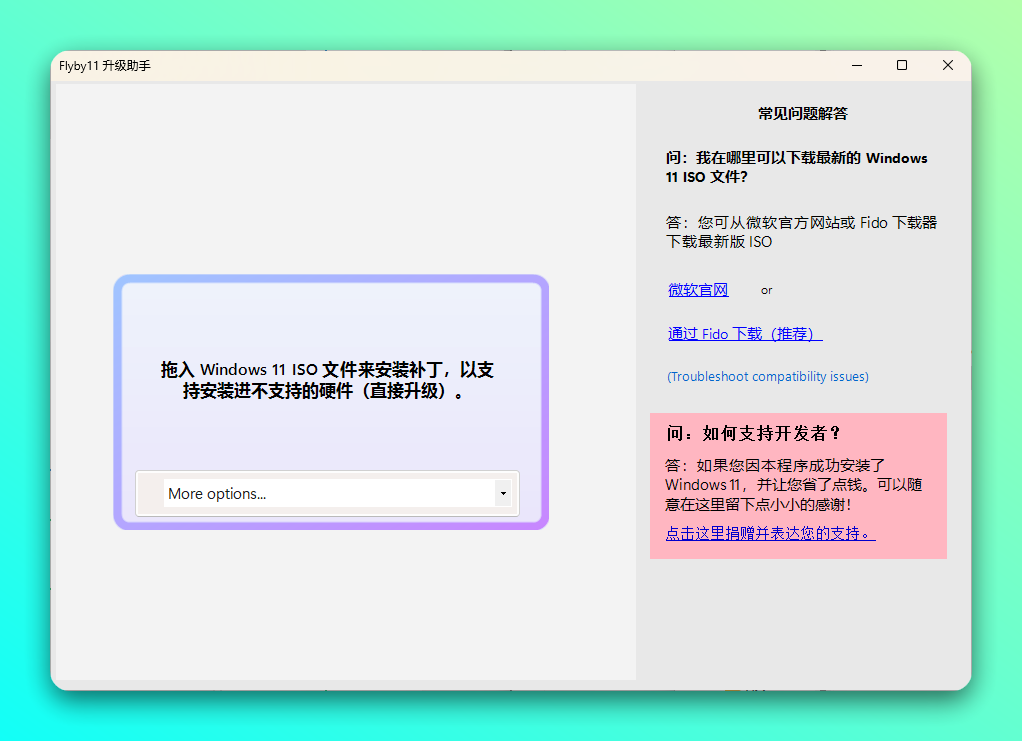Click the "or" text beside 微软官网
This screenshot has height=741, width=1022.
766,291
